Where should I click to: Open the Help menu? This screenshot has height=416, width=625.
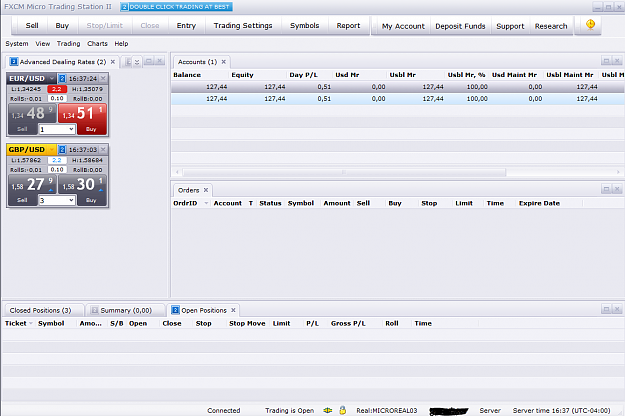pyautogui.click(x=121, y=43)
